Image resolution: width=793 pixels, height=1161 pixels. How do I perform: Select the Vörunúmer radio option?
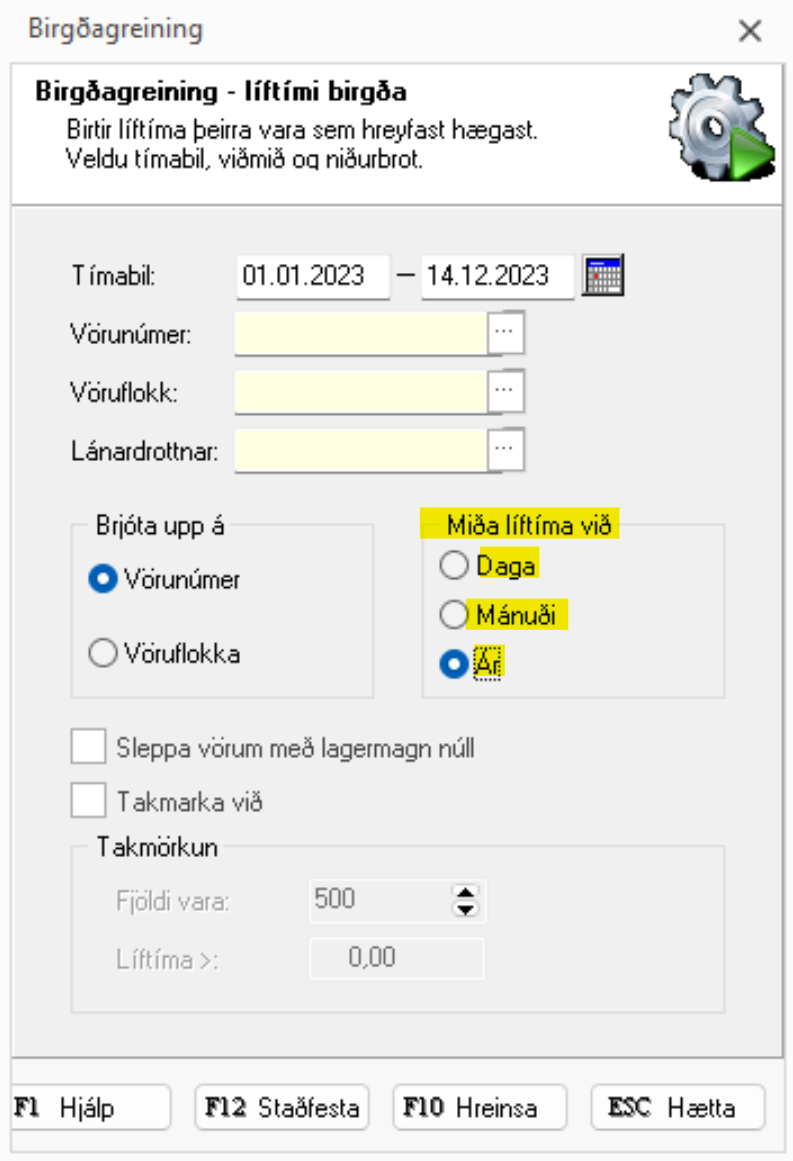point(103,580)
